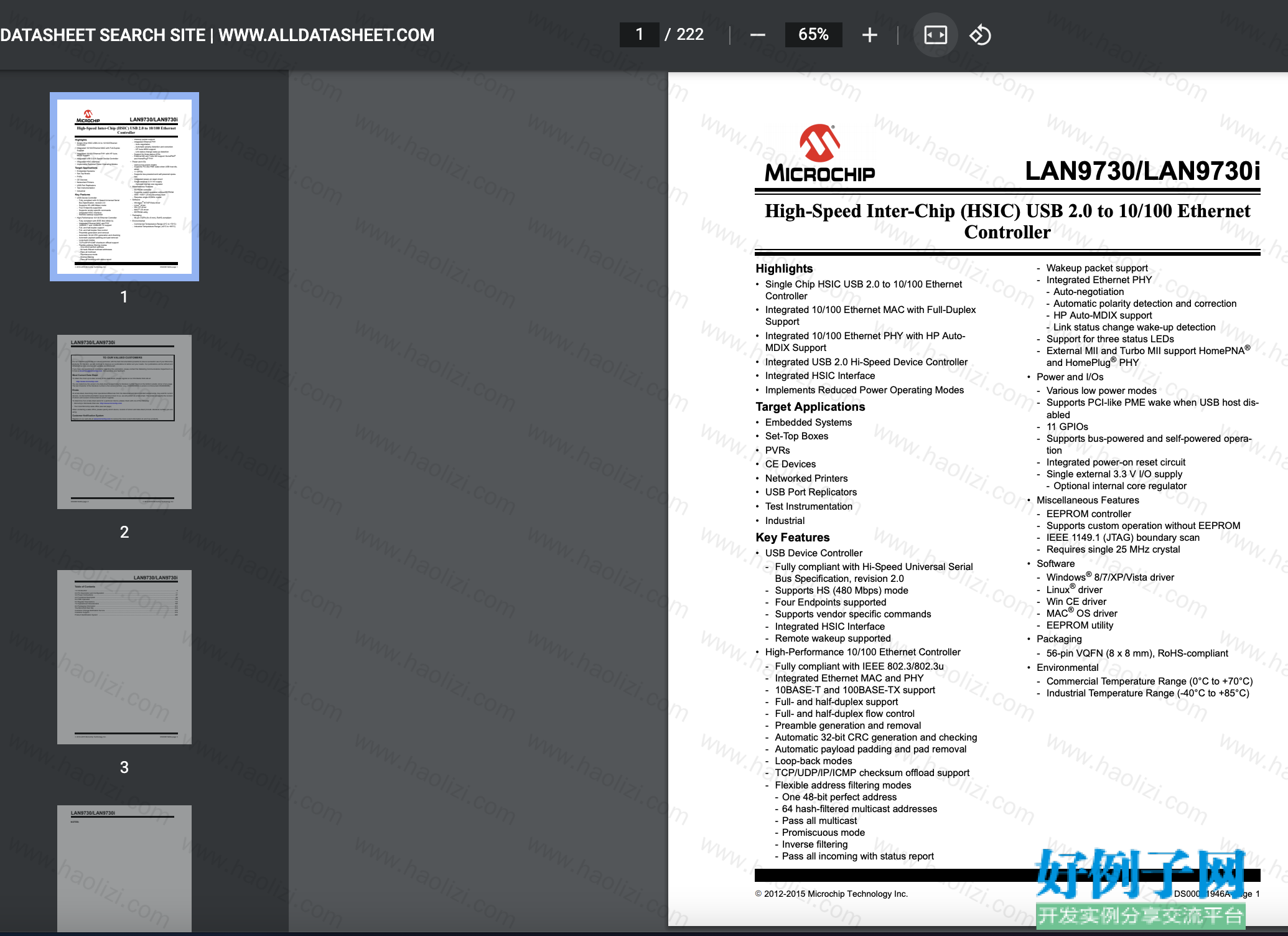Click the Key Features heading
Image resolution: width=1288 pixels, height=936 pixels.
pos(792,537)
